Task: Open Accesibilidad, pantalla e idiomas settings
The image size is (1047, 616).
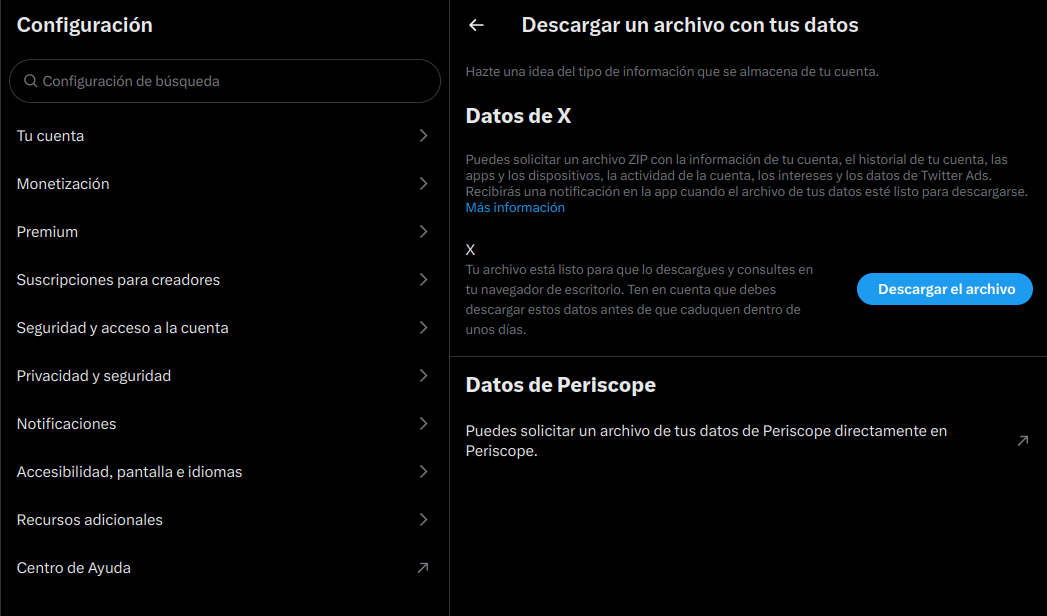Action: 130,472
